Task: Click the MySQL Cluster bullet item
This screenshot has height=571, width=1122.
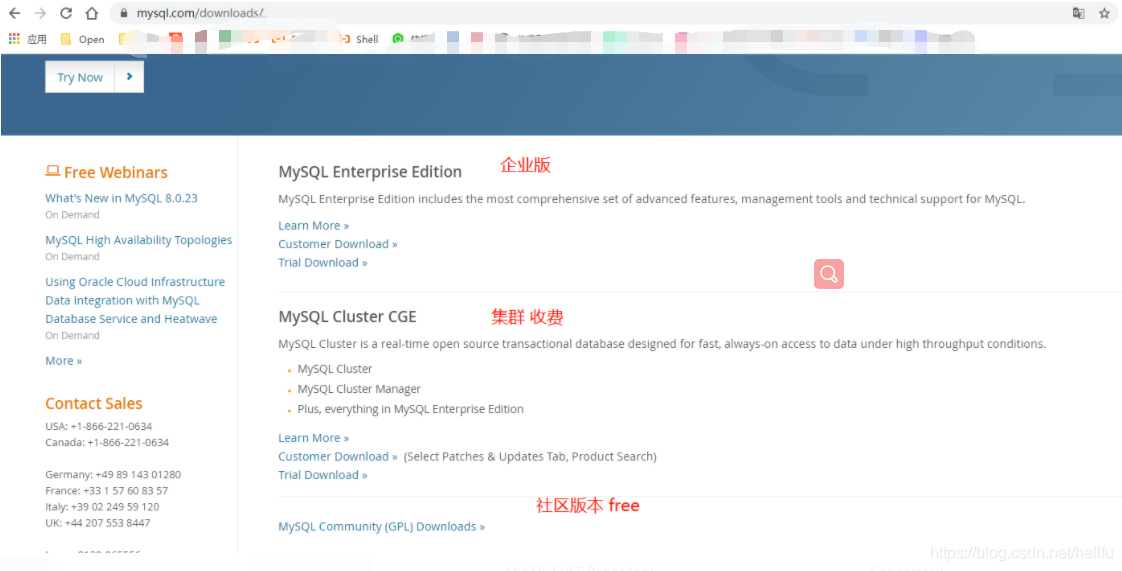Action: click(335, 369)
